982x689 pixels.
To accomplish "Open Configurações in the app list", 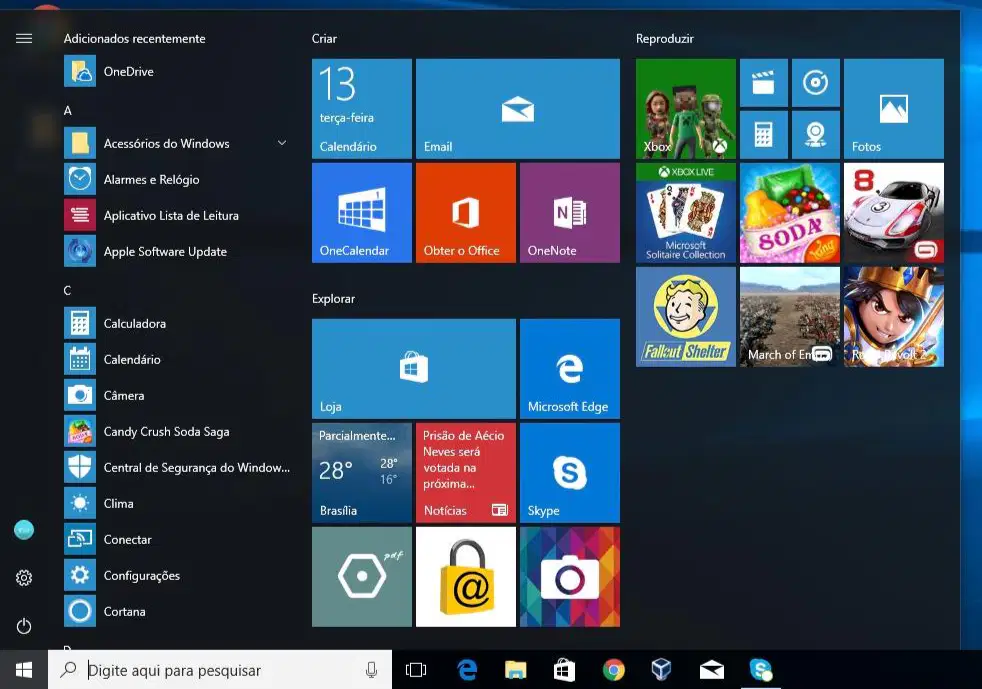I will 177,576.
